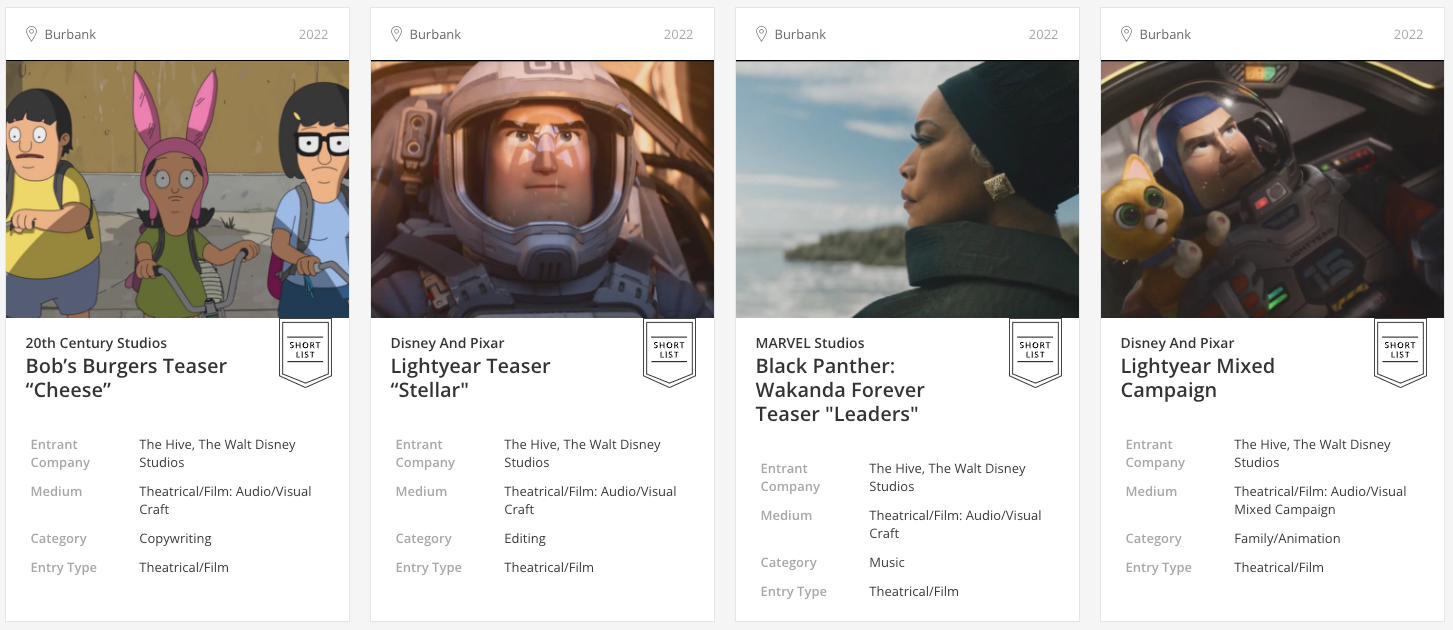Click the Copywriting category value
The width and height of the screenshot is (1453, 630).
tap(175, 539)
